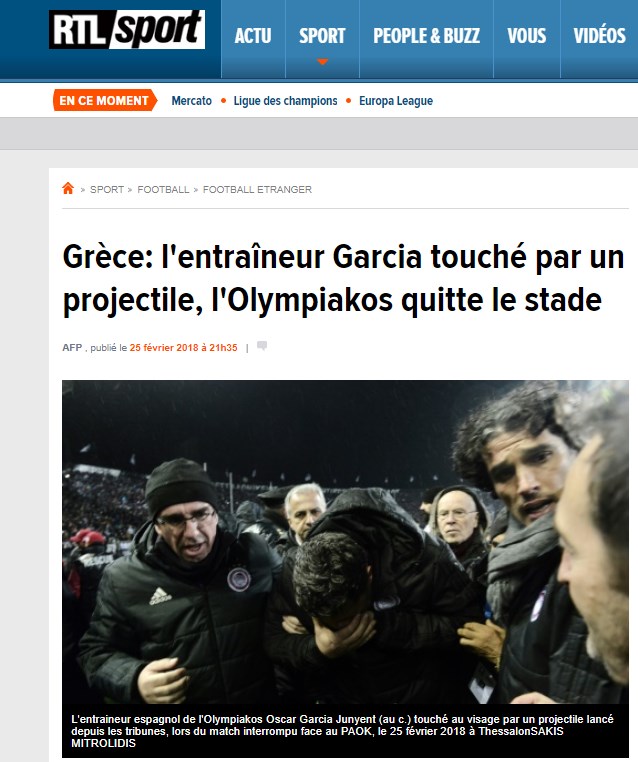Expand the SPORT dropdown arrow
This screenshot has height=762, width=638.
pos(323,62)
